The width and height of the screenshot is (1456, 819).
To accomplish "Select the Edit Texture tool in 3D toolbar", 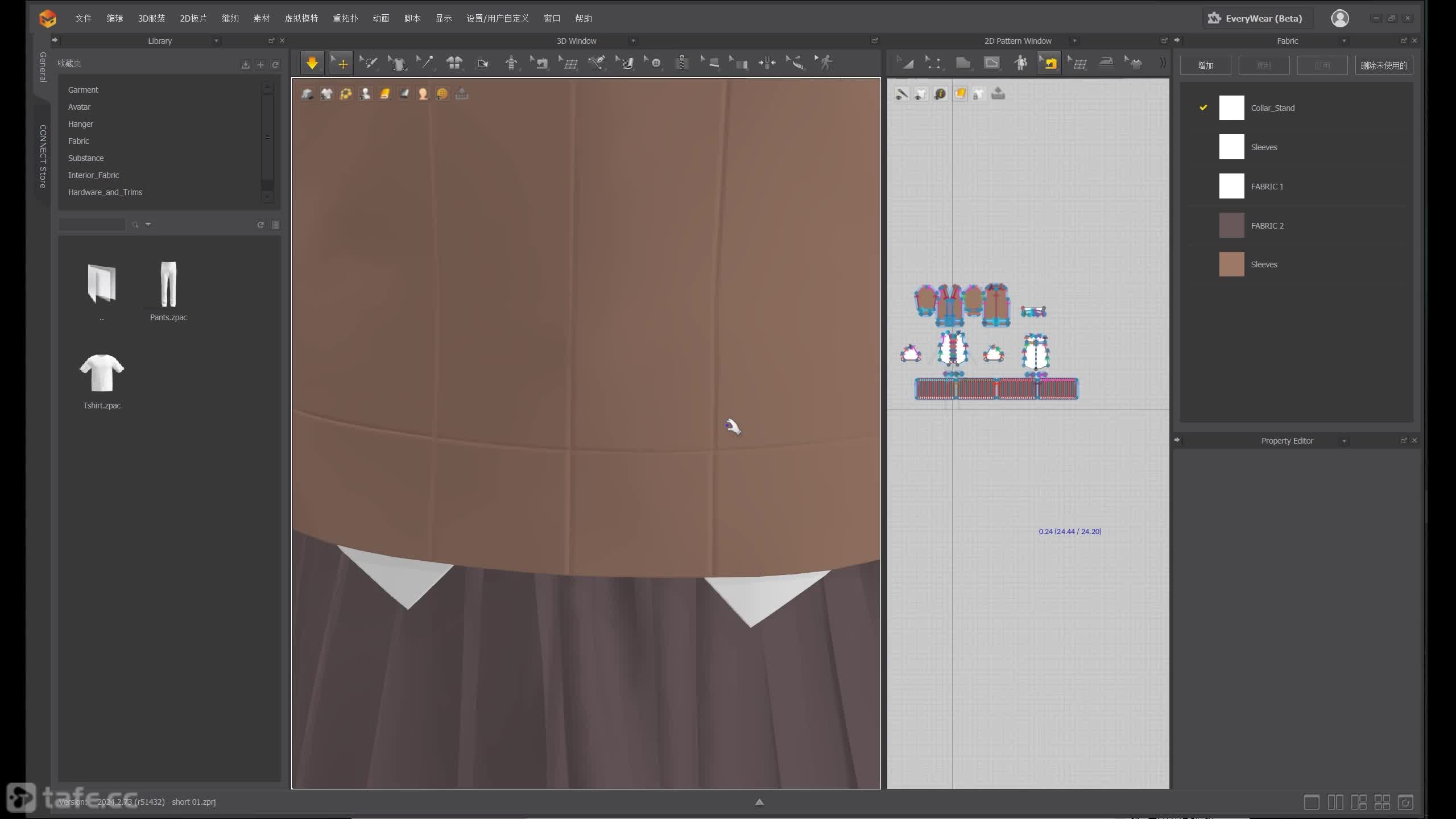I will pyautogui.click(x=624, y=63).
